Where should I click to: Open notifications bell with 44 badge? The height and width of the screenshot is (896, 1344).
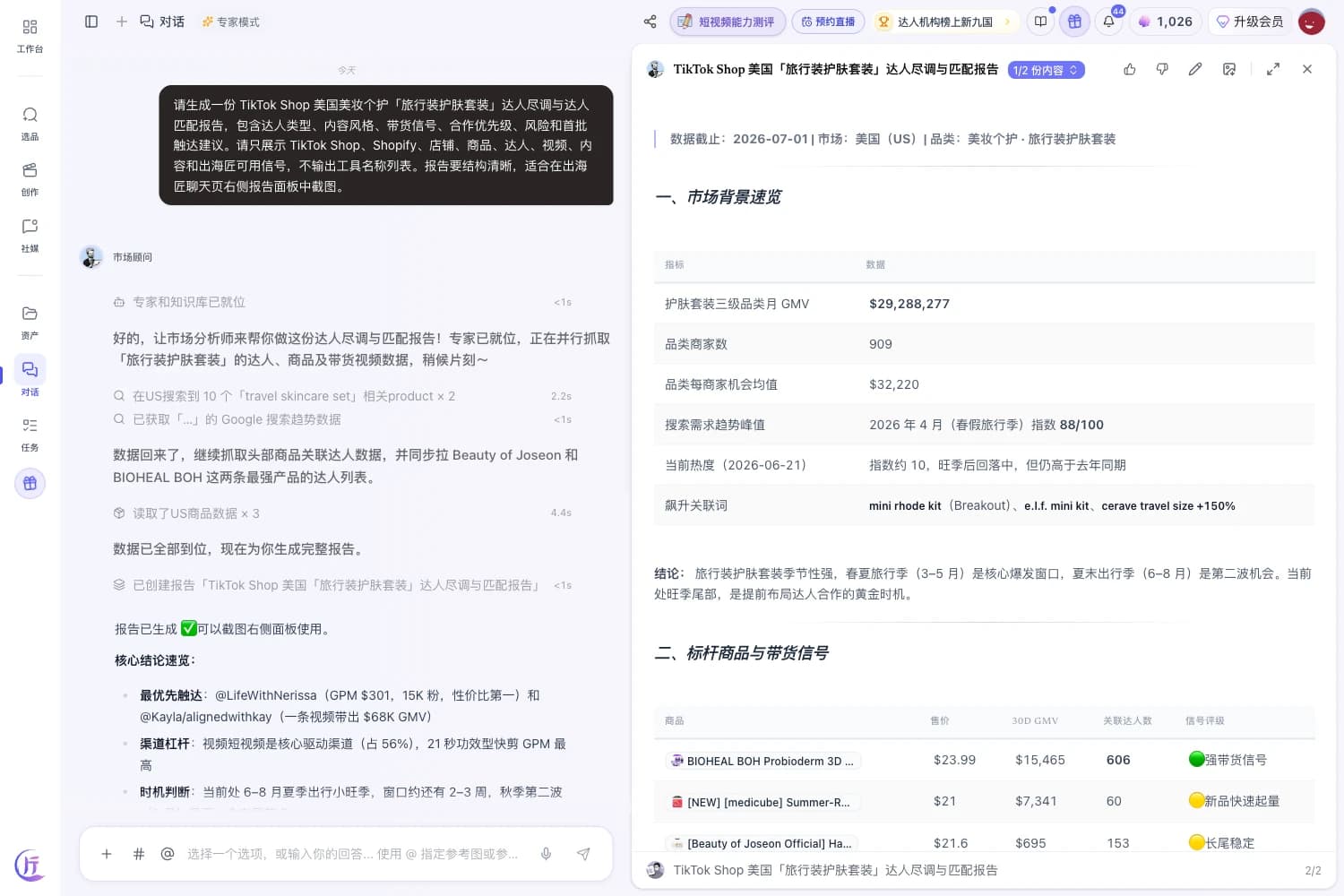1109,22
